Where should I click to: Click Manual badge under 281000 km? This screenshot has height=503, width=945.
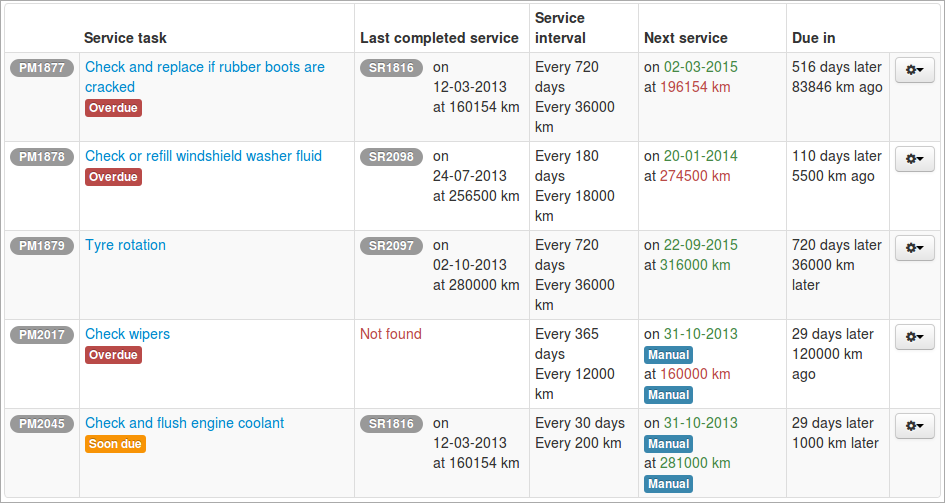click(668, 484)
